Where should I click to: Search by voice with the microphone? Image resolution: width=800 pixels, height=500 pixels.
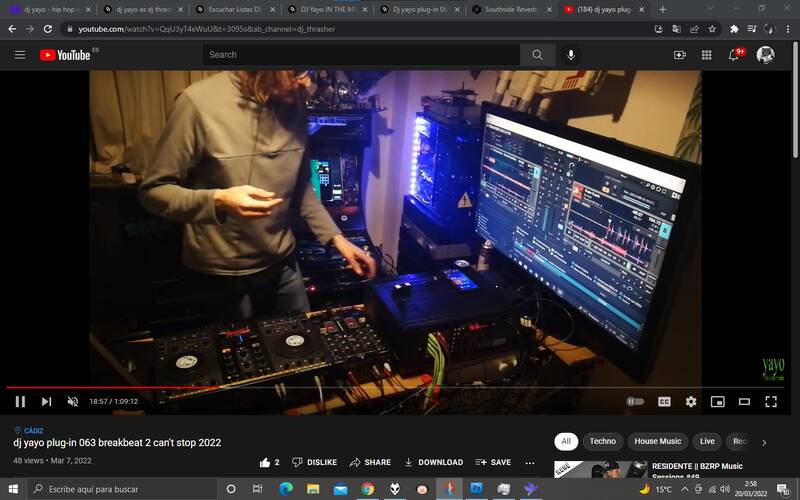coord(571,55)
